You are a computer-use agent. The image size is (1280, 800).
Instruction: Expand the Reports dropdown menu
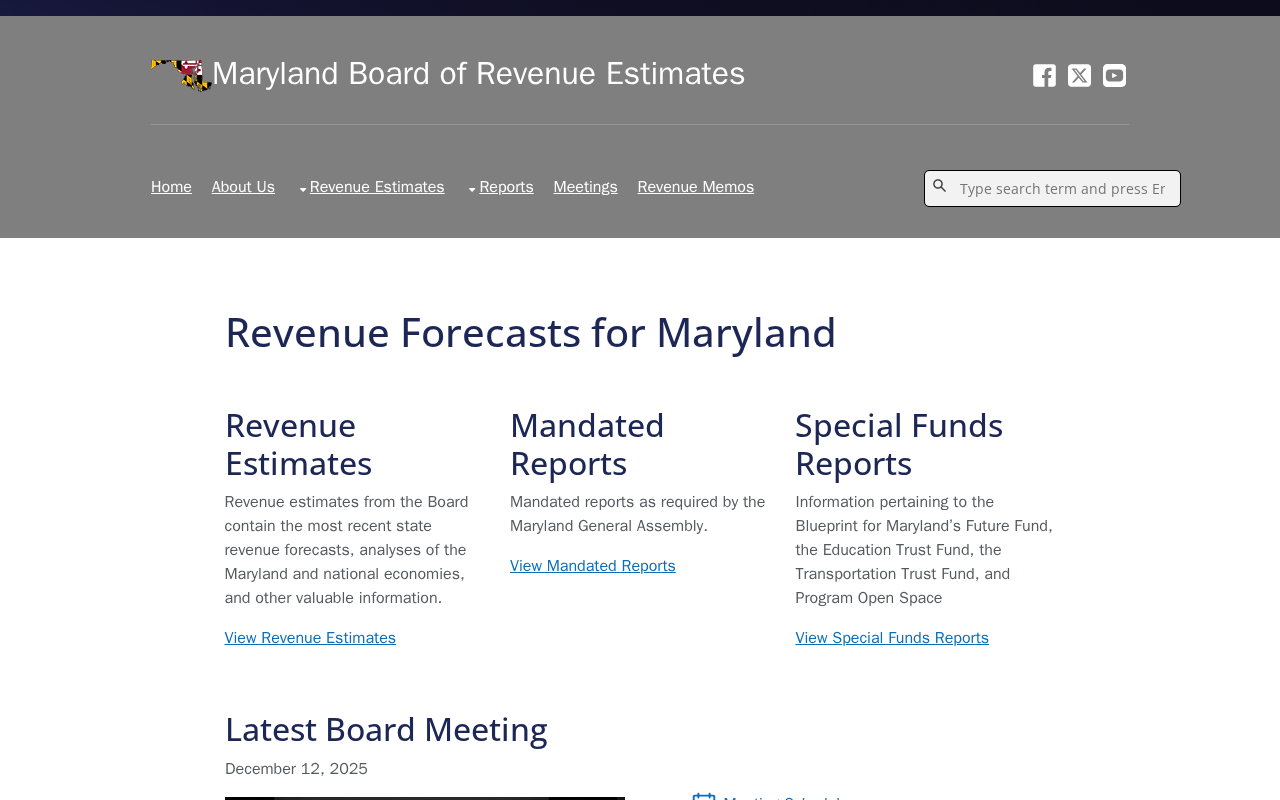point(500,187)
